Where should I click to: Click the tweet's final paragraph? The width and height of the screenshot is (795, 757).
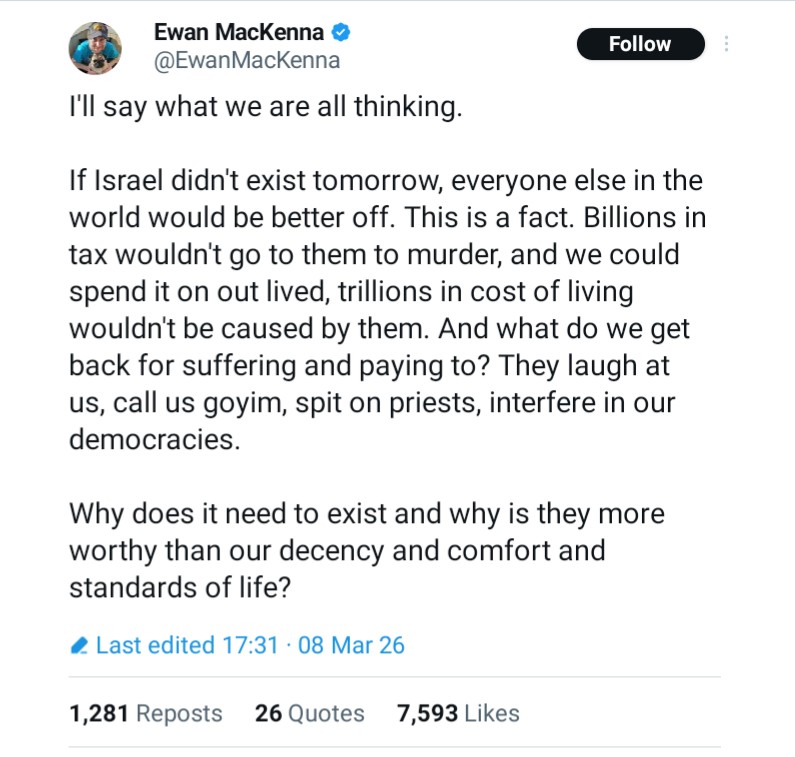point(366,551)
